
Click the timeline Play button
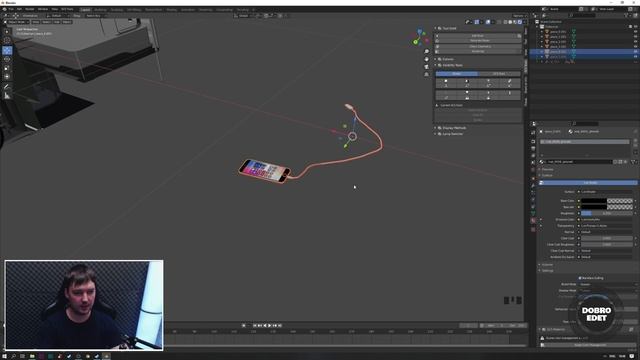coord(270,325)
